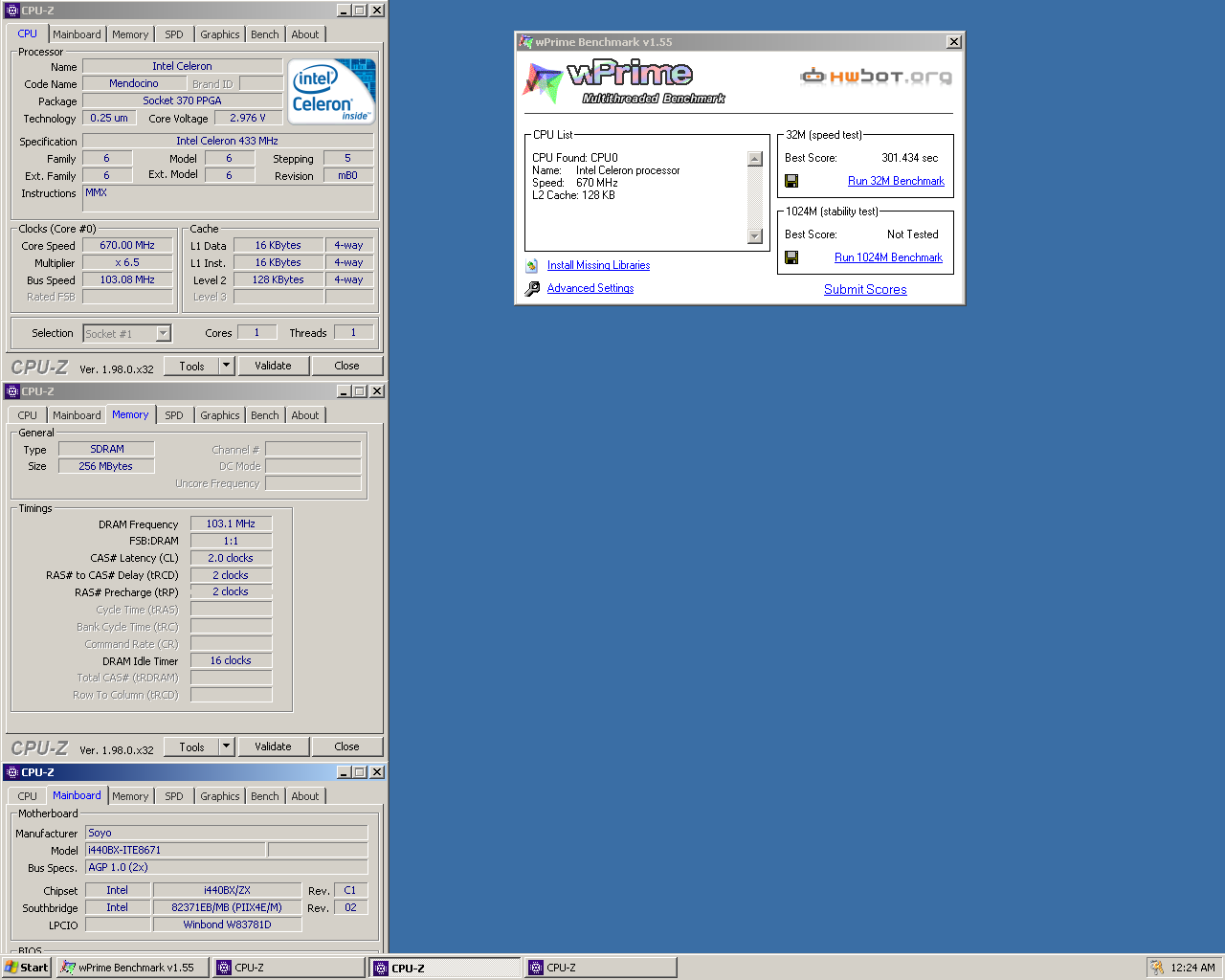Open CPU tab in Memory CPU-Z window
1225x980 pixels.
tap(27, 415)
